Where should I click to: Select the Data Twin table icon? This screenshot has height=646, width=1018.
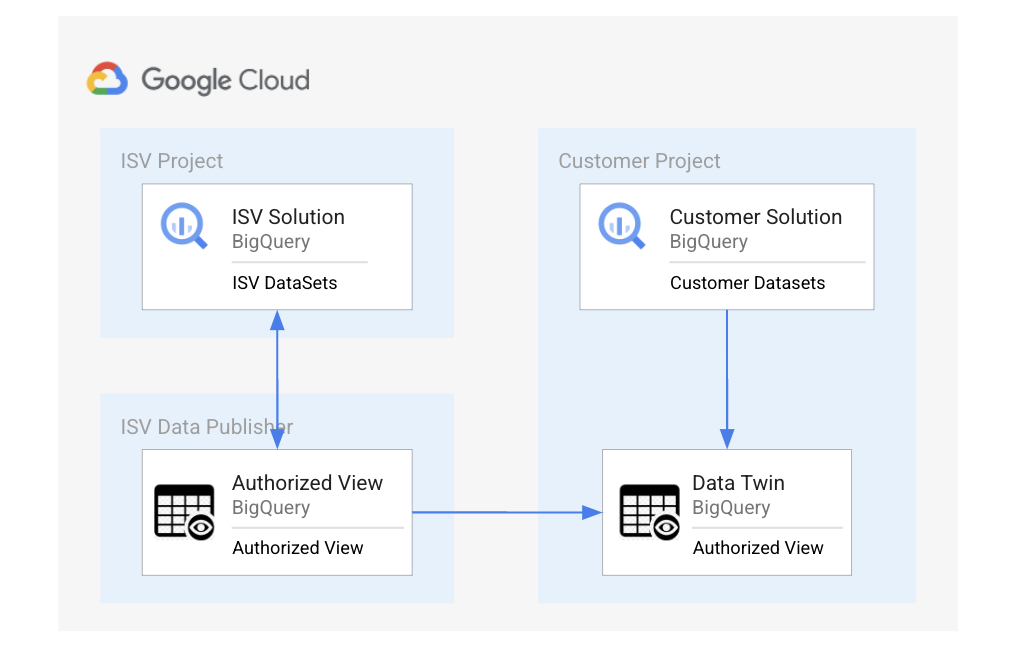coord(650,510)
